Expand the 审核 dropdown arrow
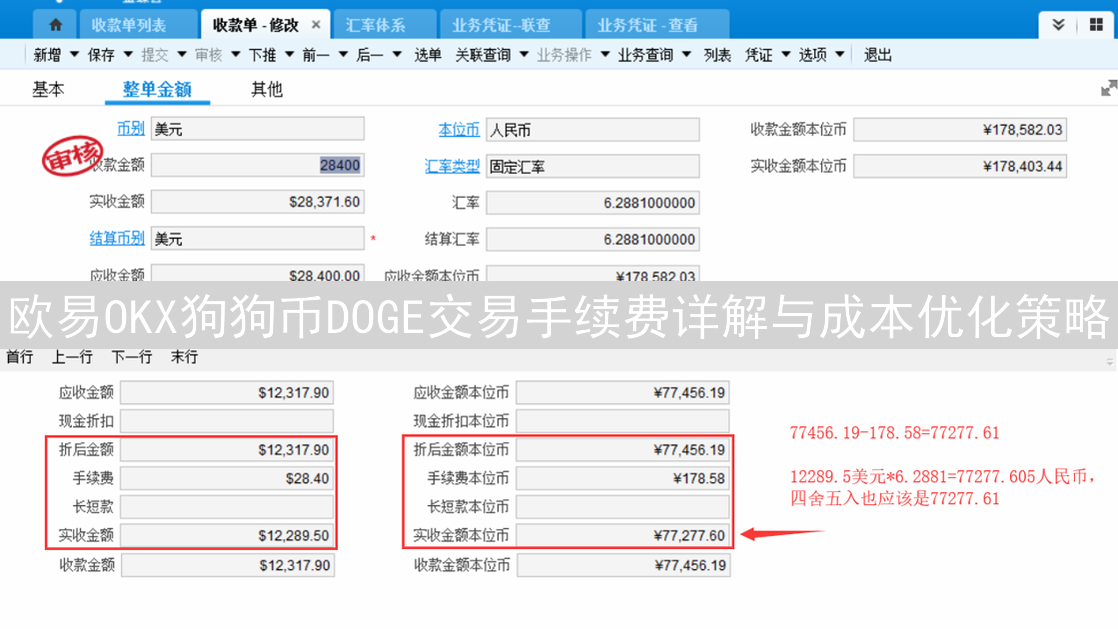This screenshot has width=1118, height=629. click(236, 55)
